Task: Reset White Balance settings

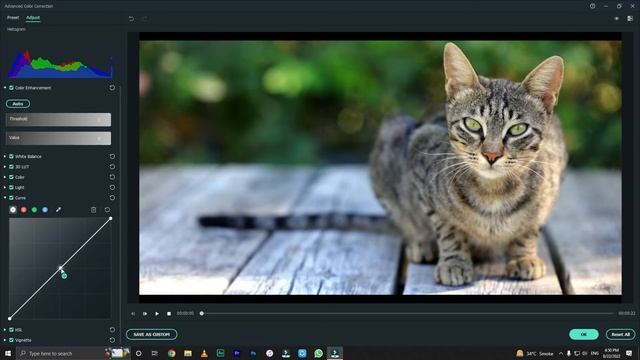Action: pos(112,156)
